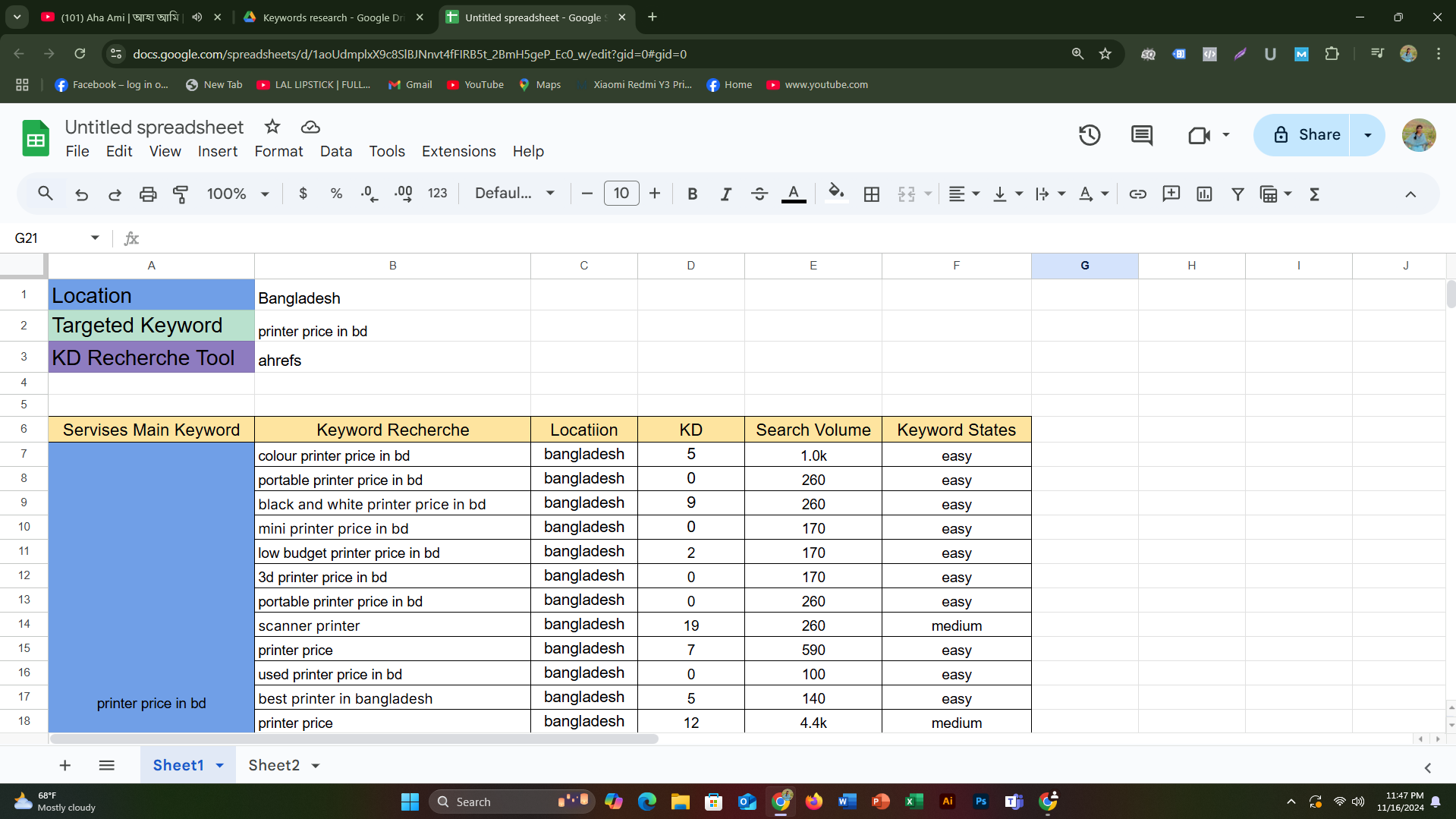Open the fill color paint bucket

click(835, 194)
